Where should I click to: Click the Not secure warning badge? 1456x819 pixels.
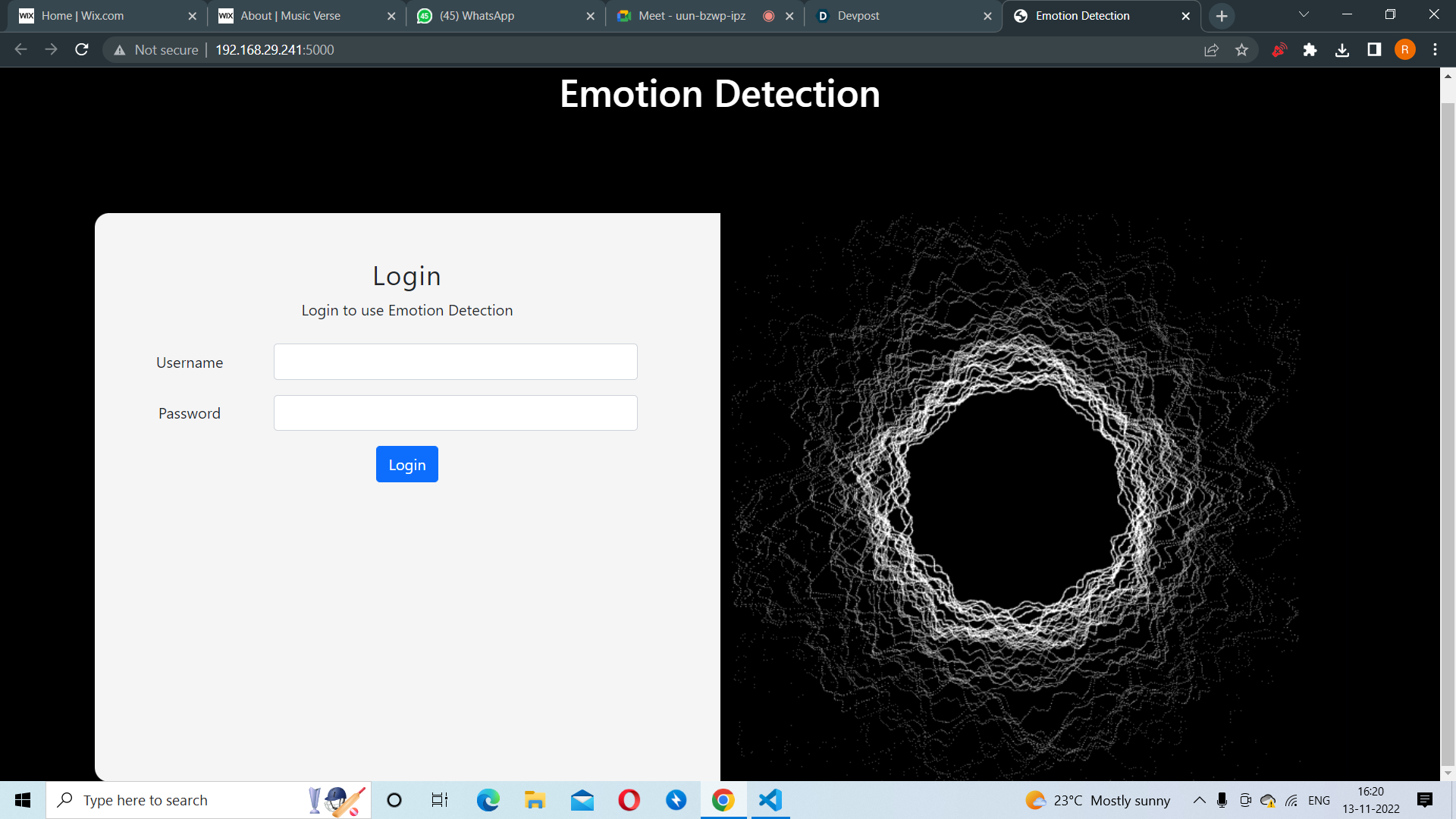point(155,50)
